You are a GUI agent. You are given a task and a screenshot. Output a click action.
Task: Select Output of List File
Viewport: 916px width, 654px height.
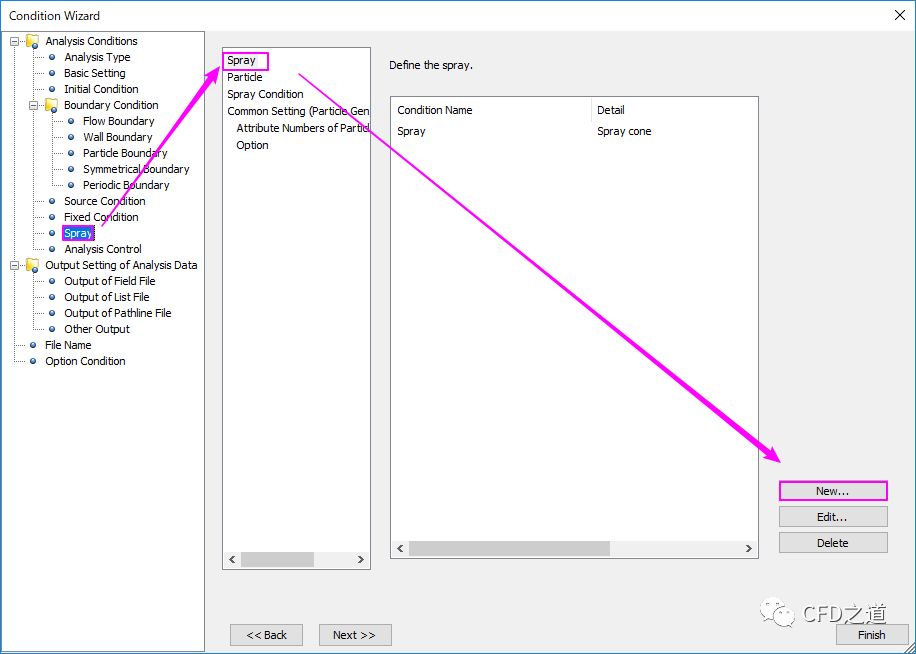tap(107, 297)
